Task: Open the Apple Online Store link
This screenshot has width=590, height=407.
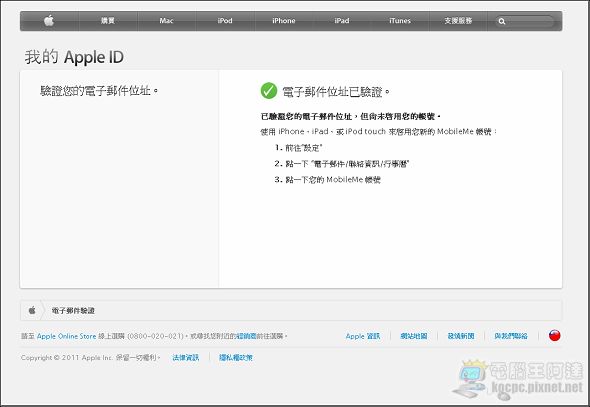Action: point(66,336)
